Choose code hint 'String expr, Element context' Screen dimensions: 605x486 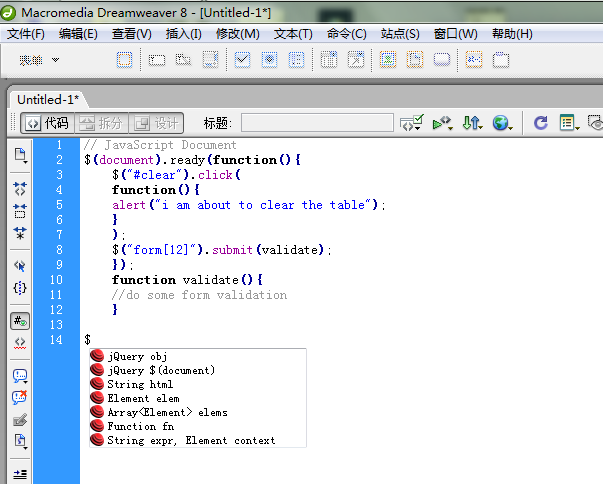coord(198,440)
